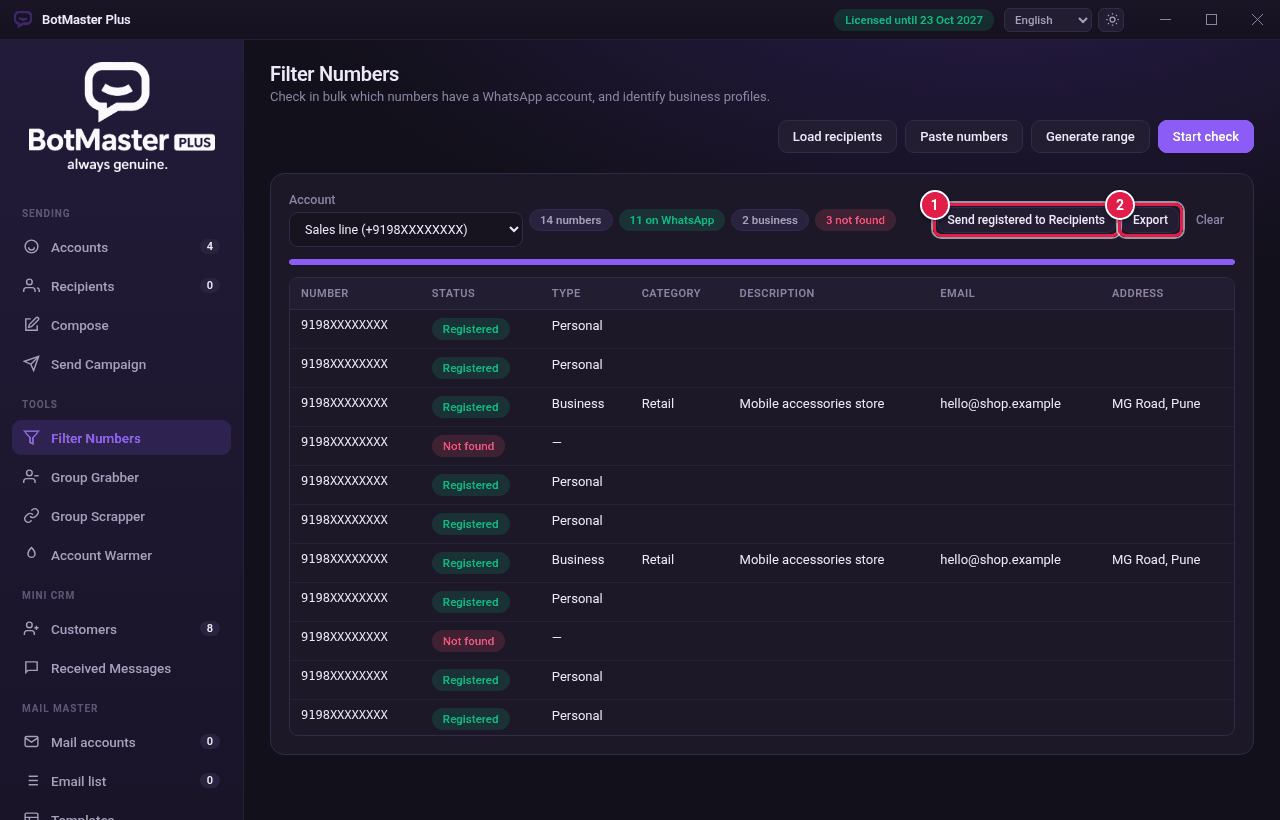Click the 14 numbers chip
The height and width of the screenshot is (820, 1280).
click(x=571, y=220)
